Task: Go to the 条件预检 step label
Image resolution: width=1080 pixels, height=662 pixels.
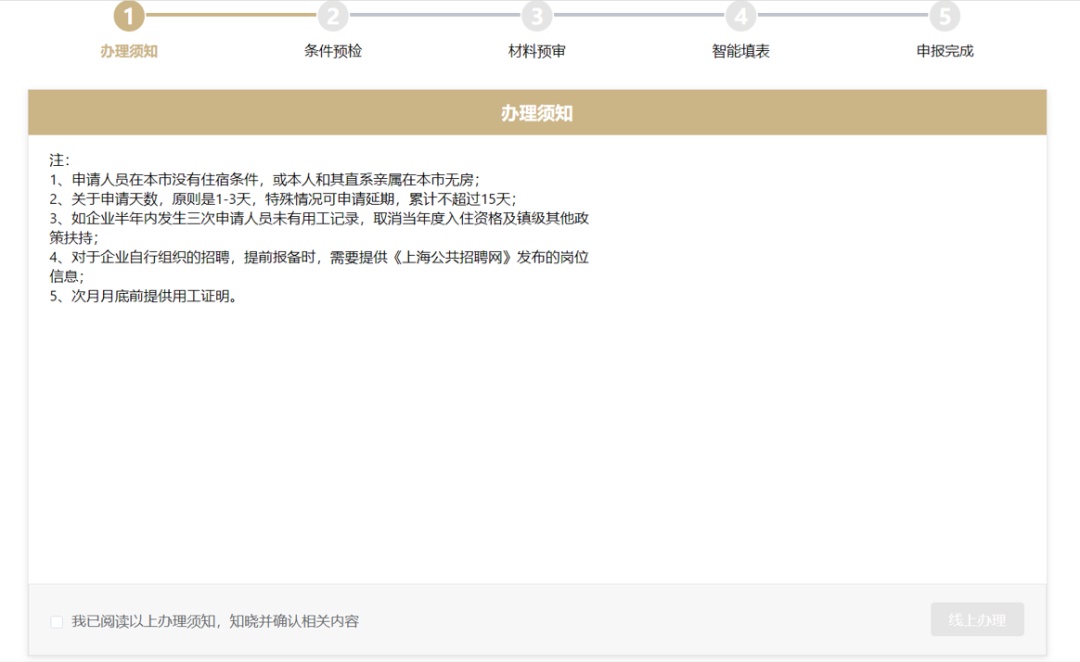Action: point(333,51)
